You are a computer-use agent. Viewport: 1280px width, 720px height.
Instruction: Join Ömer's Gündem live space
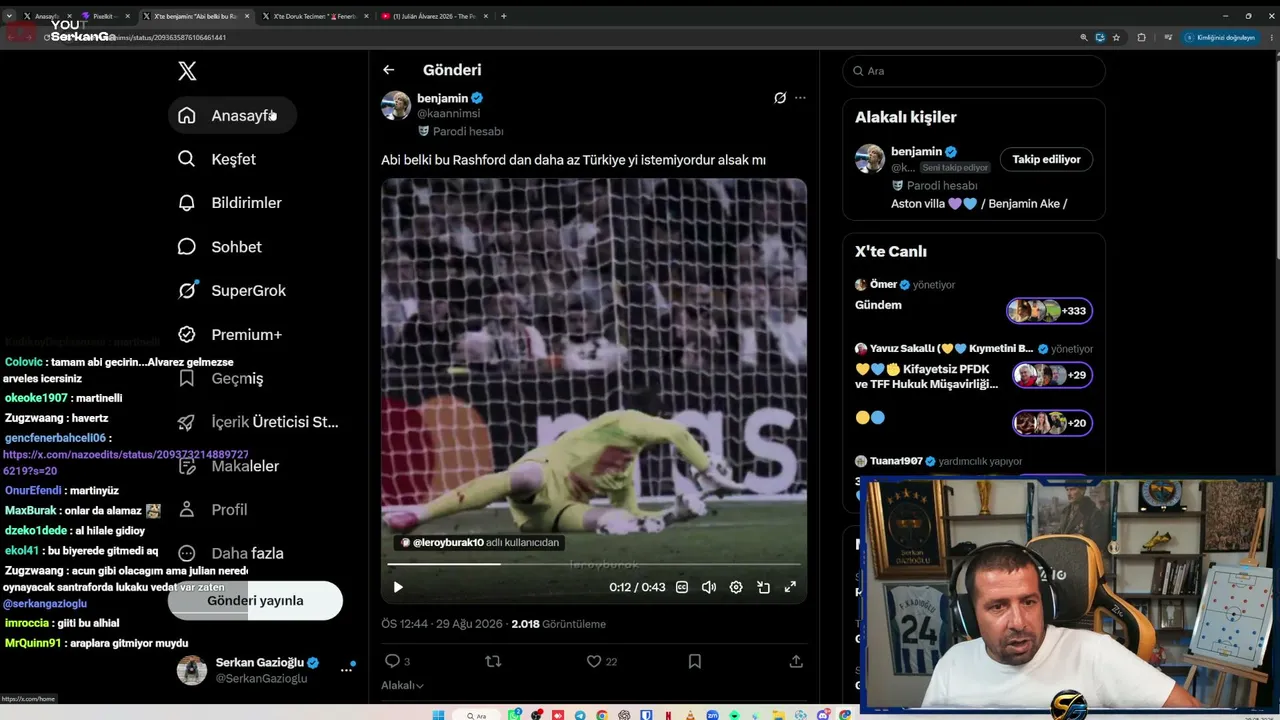point(1050,311)
